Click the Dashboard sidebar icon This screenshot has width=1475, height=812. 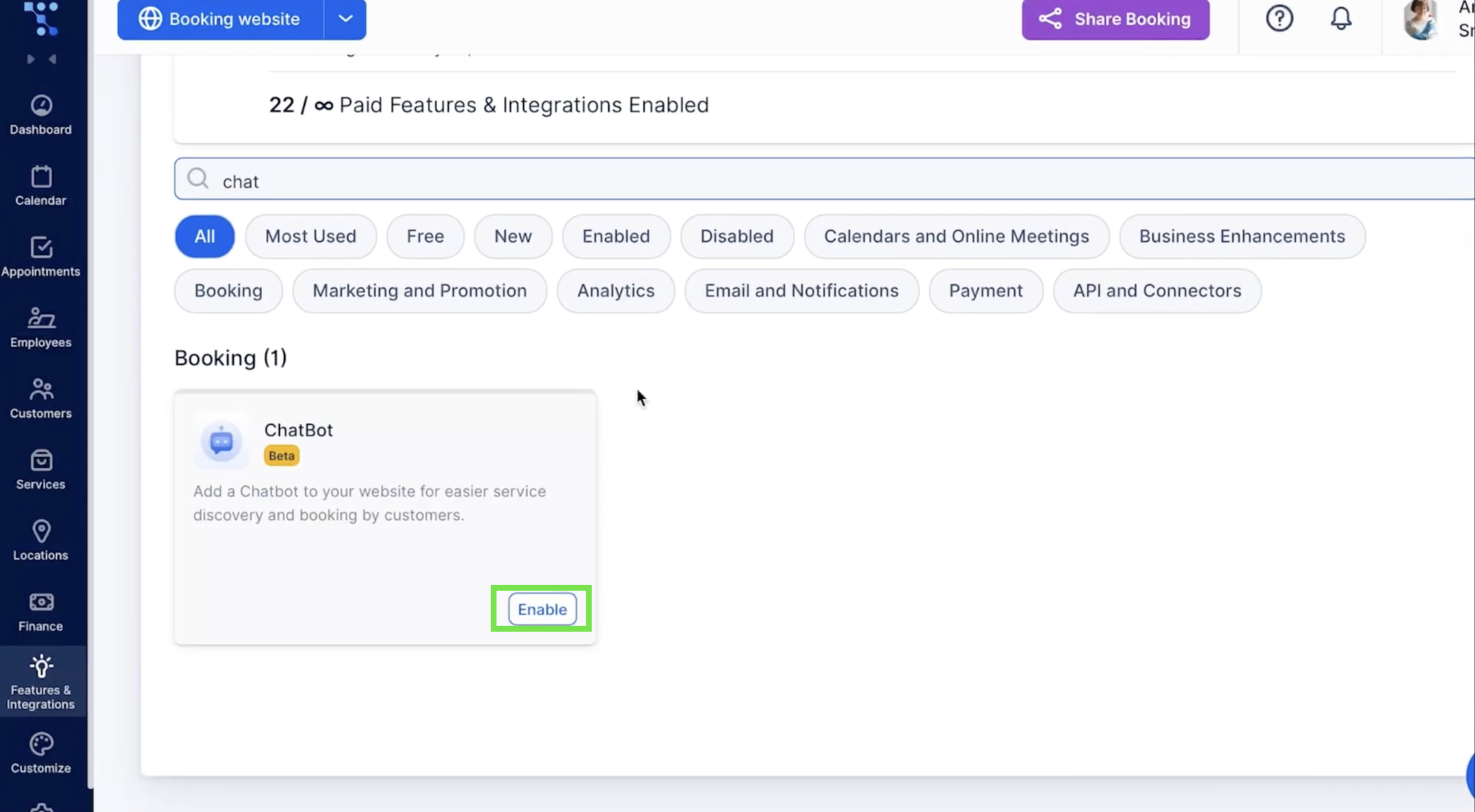point(41,113)
